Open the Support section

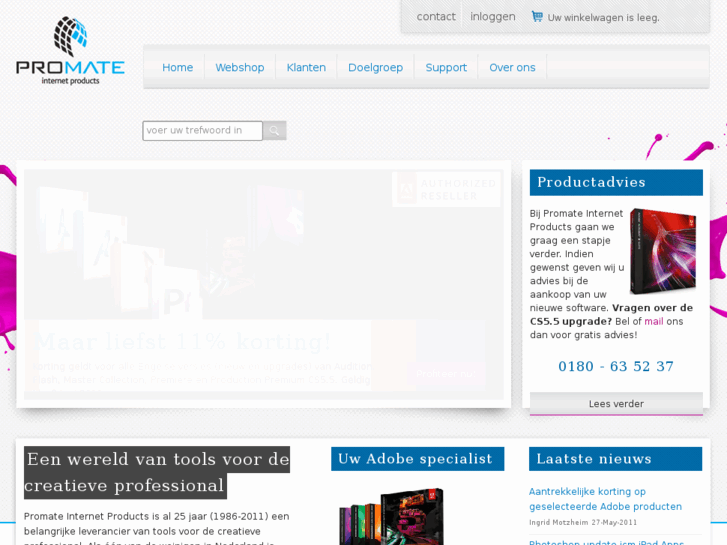point(446,68)
